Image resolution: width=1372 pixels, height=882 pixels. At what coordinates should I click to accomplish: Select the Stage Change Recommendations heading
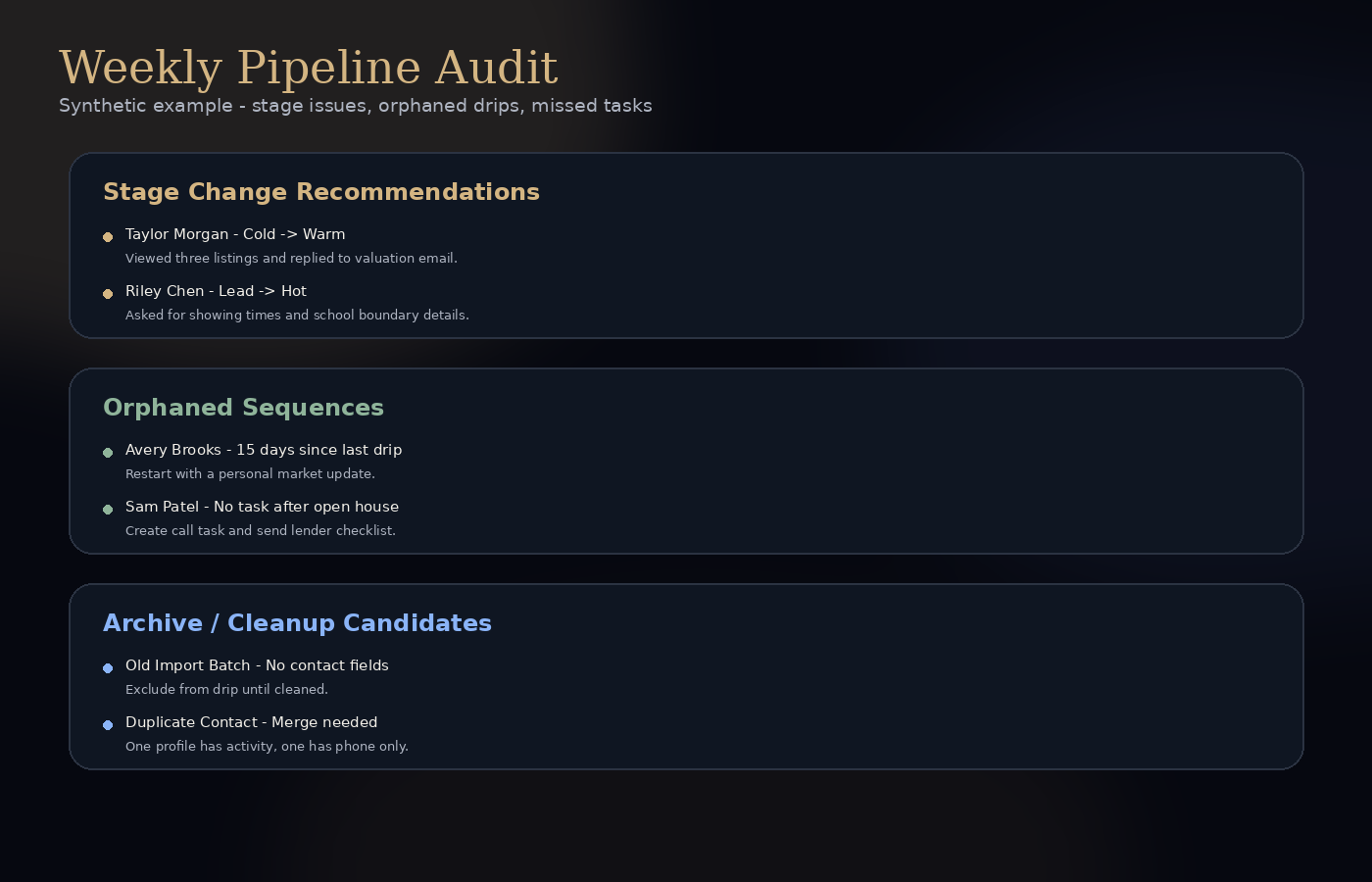point(321,192)
